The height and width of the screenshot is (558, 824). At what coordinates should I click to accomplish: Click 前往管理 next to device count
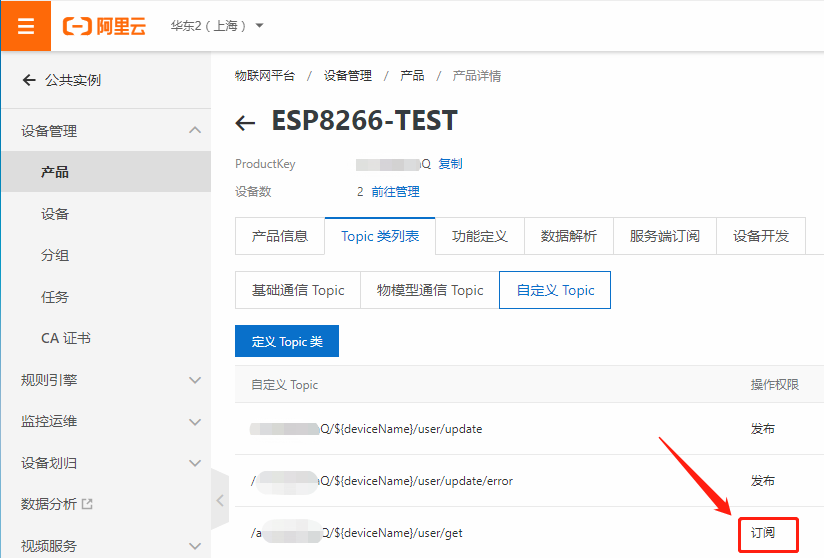(x=395, y=192)
